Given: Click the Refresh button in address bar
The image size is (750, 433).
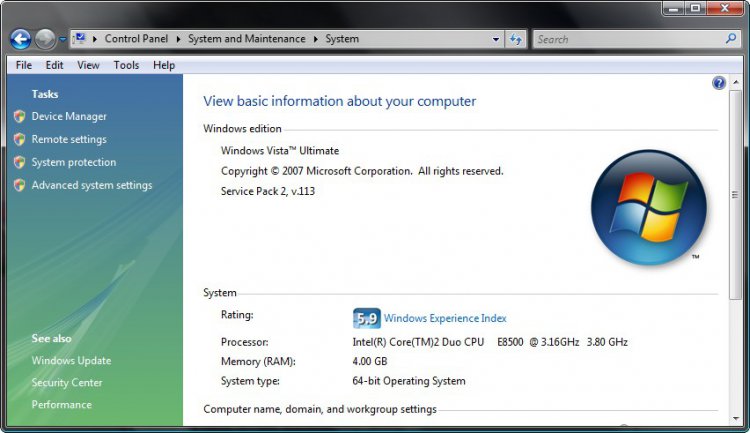Looking at the screenshot, I should click(515, 39).
